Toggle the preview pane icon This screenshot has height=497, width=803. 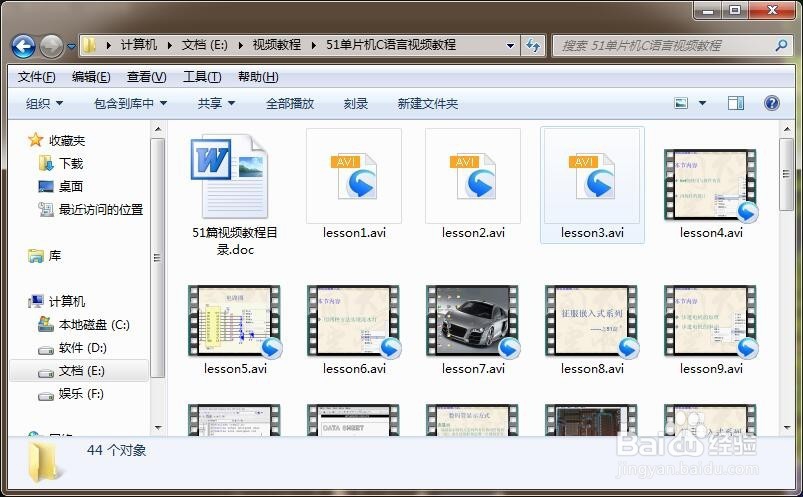click(x=736, y=103)
